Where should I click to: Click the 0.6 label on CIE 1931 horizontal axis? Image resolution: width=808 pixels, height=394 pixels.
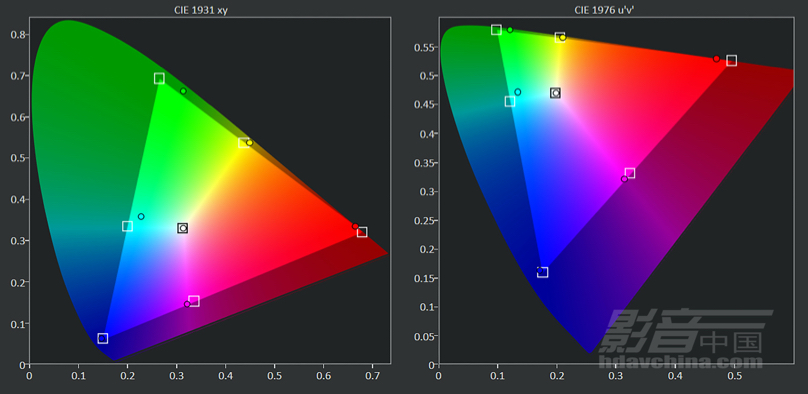(324, 376)
